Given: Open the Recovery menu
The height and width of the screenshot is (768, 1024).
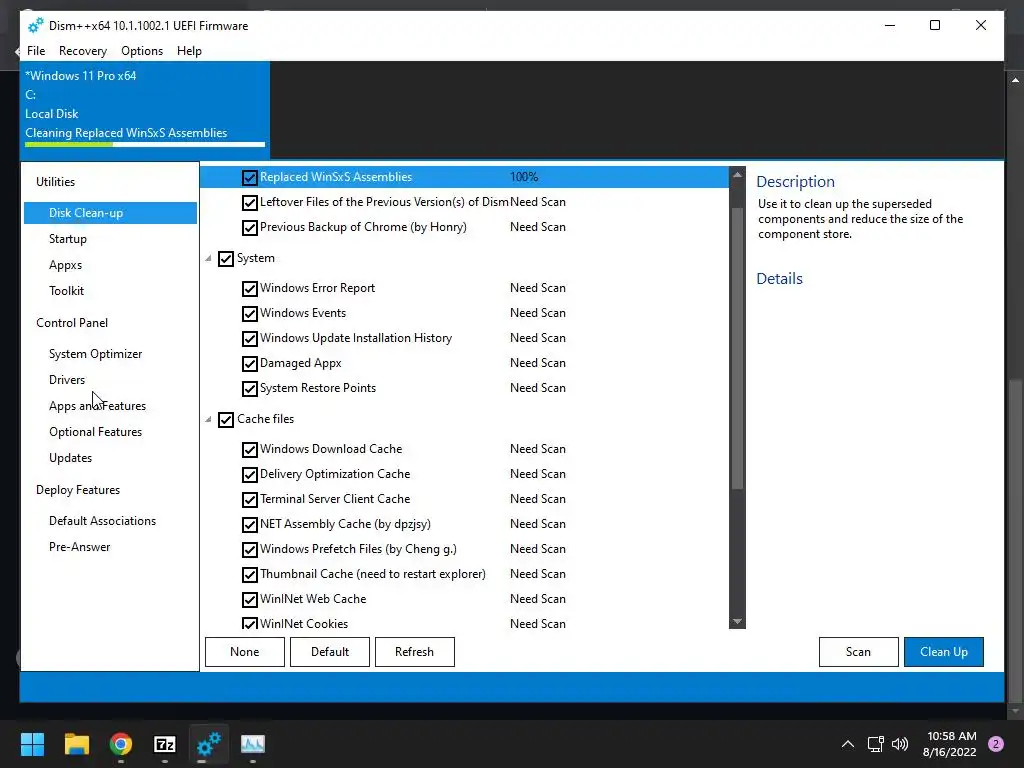Looking at the screenshot, I should pos(83,51).
